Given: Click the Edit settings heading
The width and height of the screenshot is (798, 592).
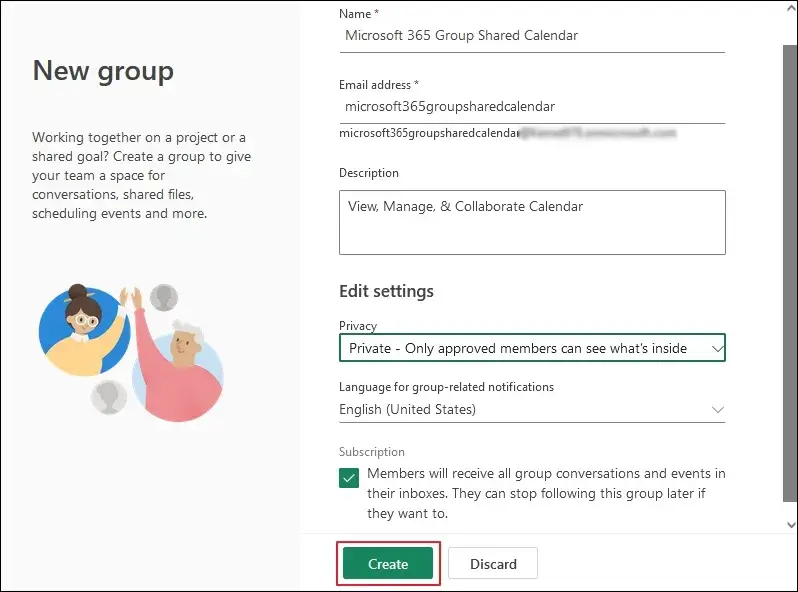Looking at the screenshot, I should point(386,291).
